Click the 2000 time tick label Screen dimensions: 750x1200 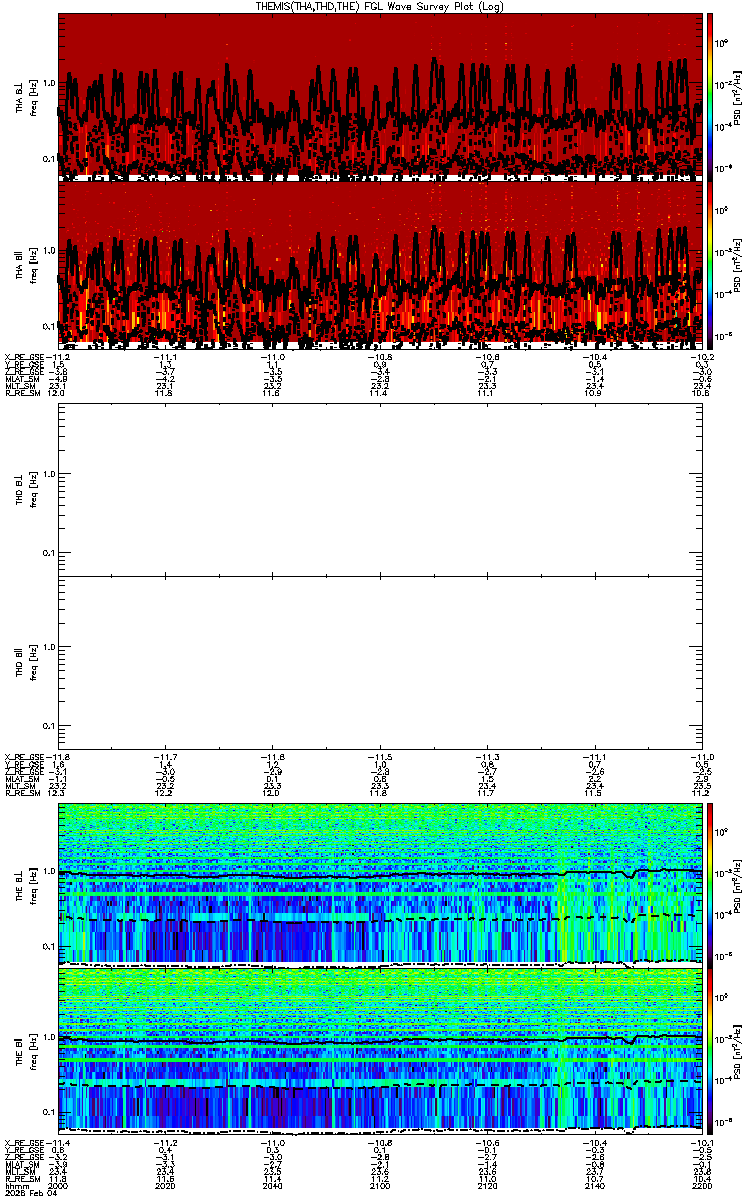point(60,1187)
